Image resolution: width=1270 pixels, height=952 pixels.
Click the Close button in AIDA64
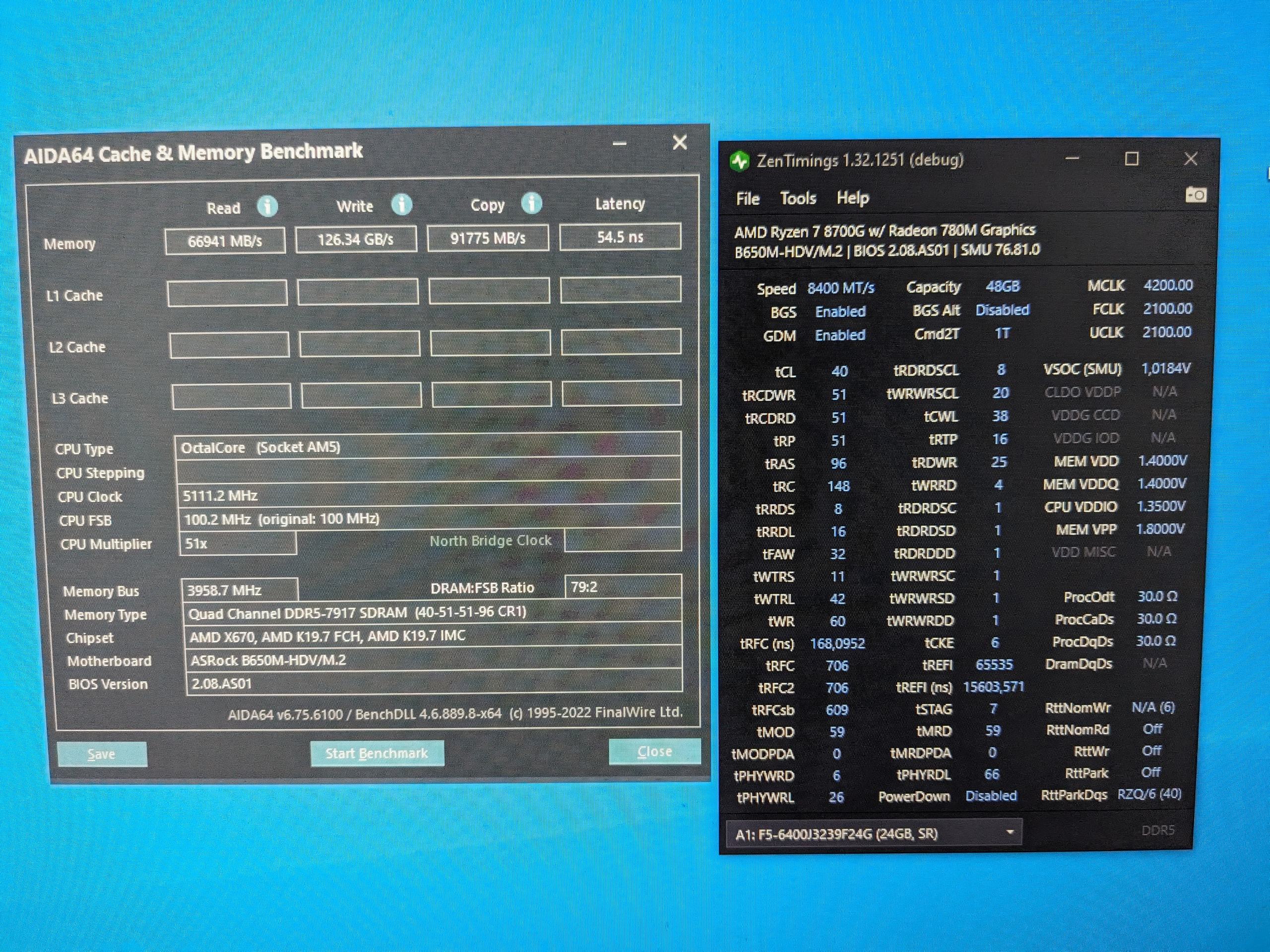654,751
